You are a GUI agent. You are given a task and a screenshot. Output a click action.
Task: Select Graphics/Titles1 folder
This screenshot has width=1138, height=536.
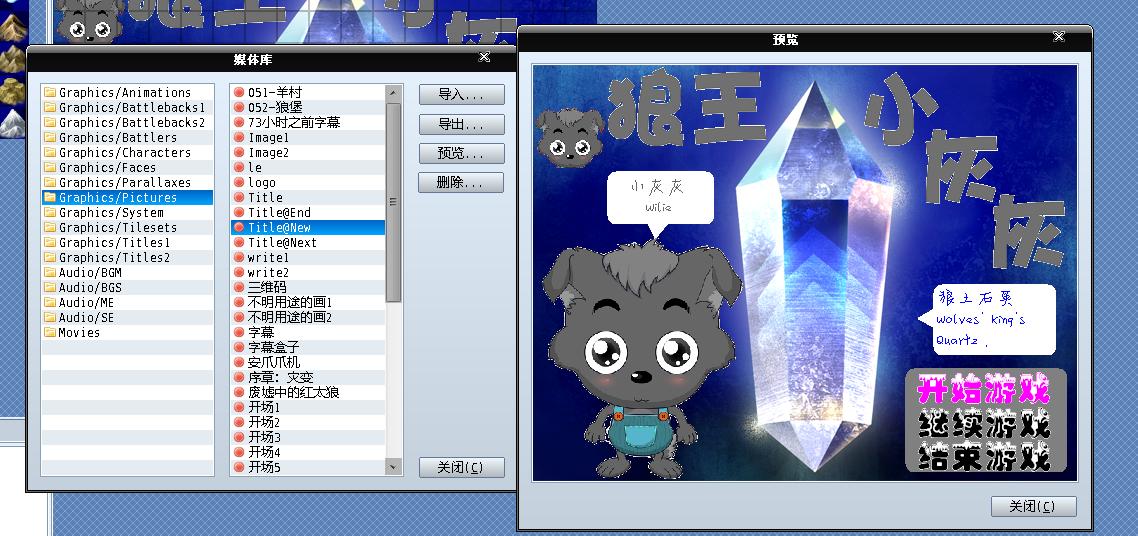click(x=127, y=242)
